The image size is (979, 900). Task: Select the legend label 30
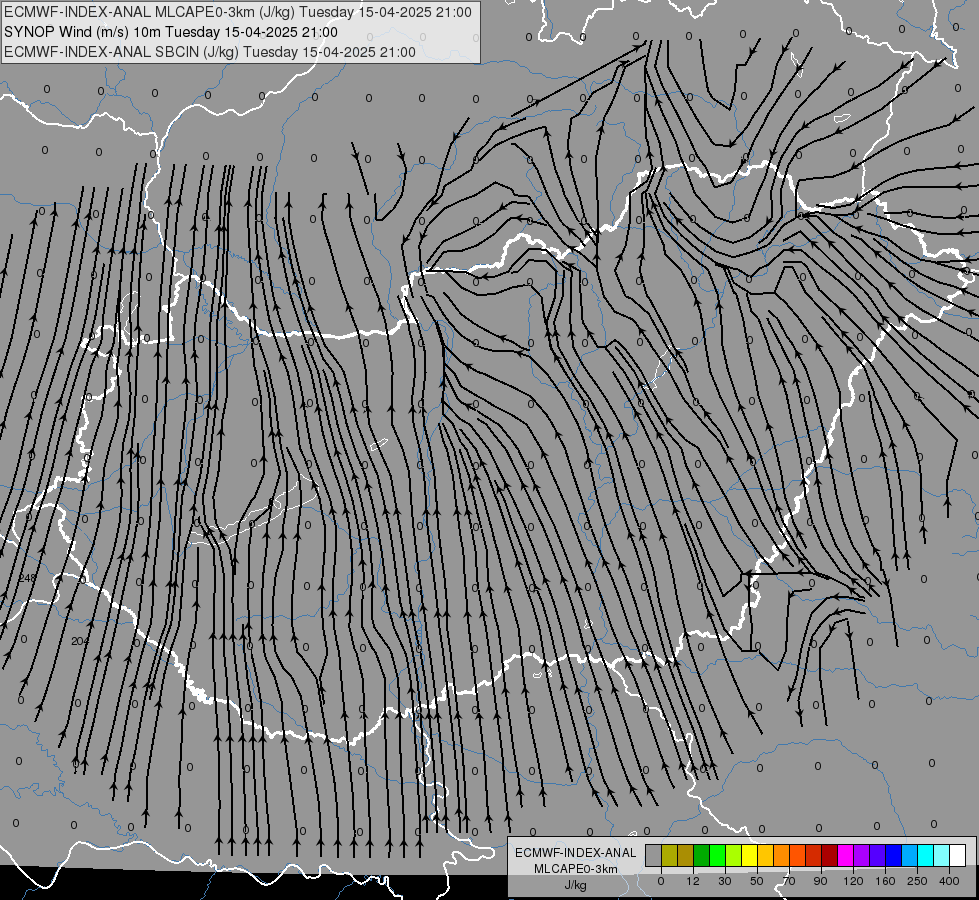(x=724, y=881)
